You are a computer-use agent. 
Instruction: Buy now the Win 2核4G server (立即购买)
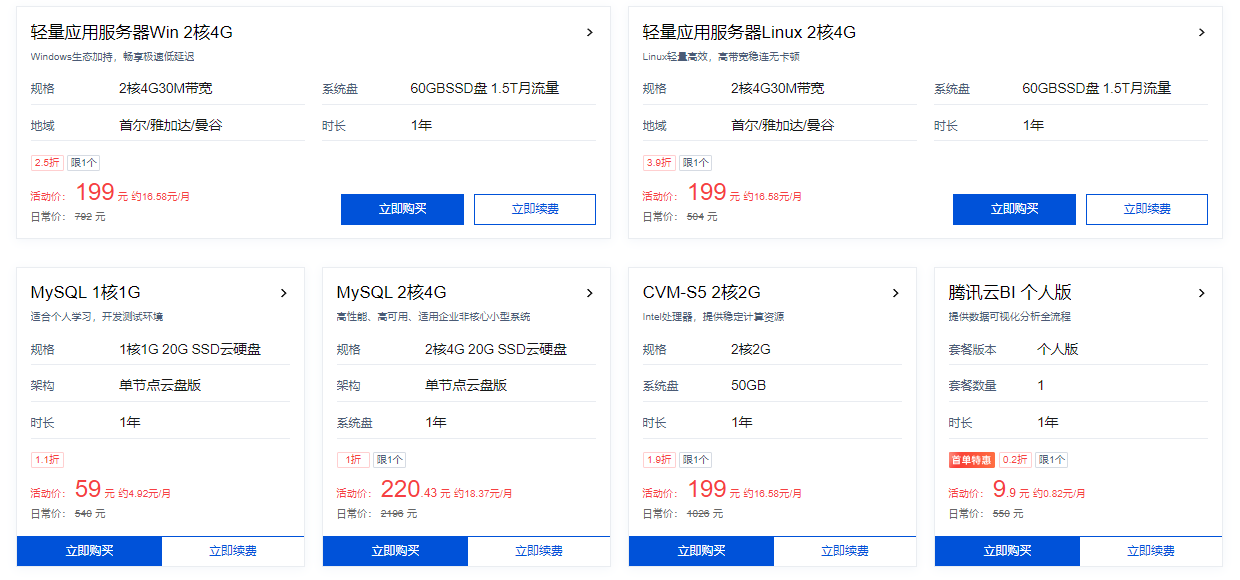(x=402, y=209)
